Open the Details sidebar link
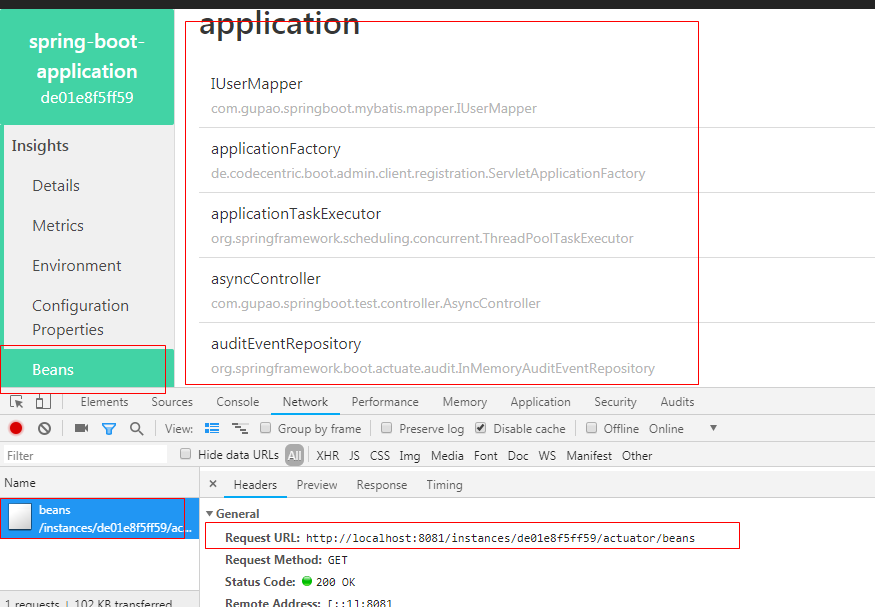Viewport: 875px width, 607px height. 56,186
